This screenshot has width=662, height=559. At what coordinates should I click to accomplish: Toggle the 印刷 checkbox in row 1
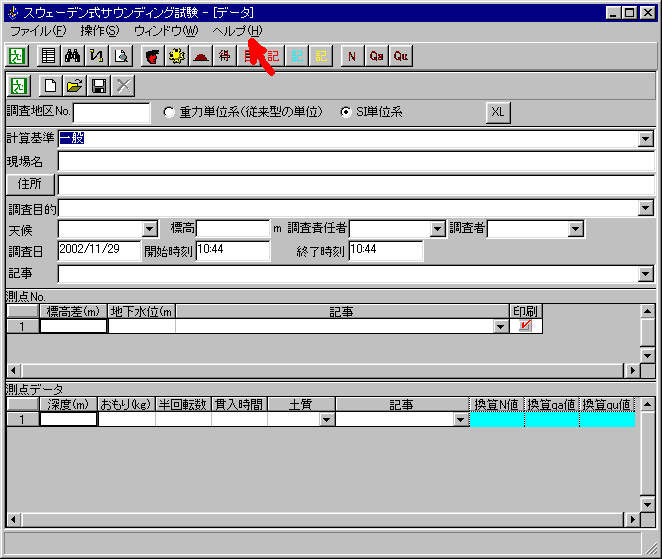(526, 326)
